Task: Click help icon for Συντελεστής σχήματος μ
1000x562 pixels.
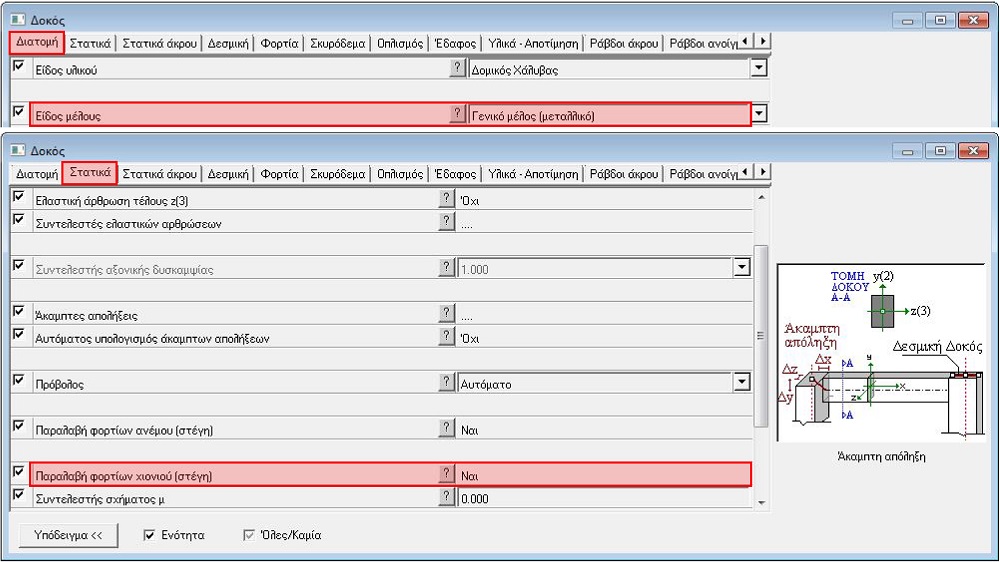Action: click(447, 497)
